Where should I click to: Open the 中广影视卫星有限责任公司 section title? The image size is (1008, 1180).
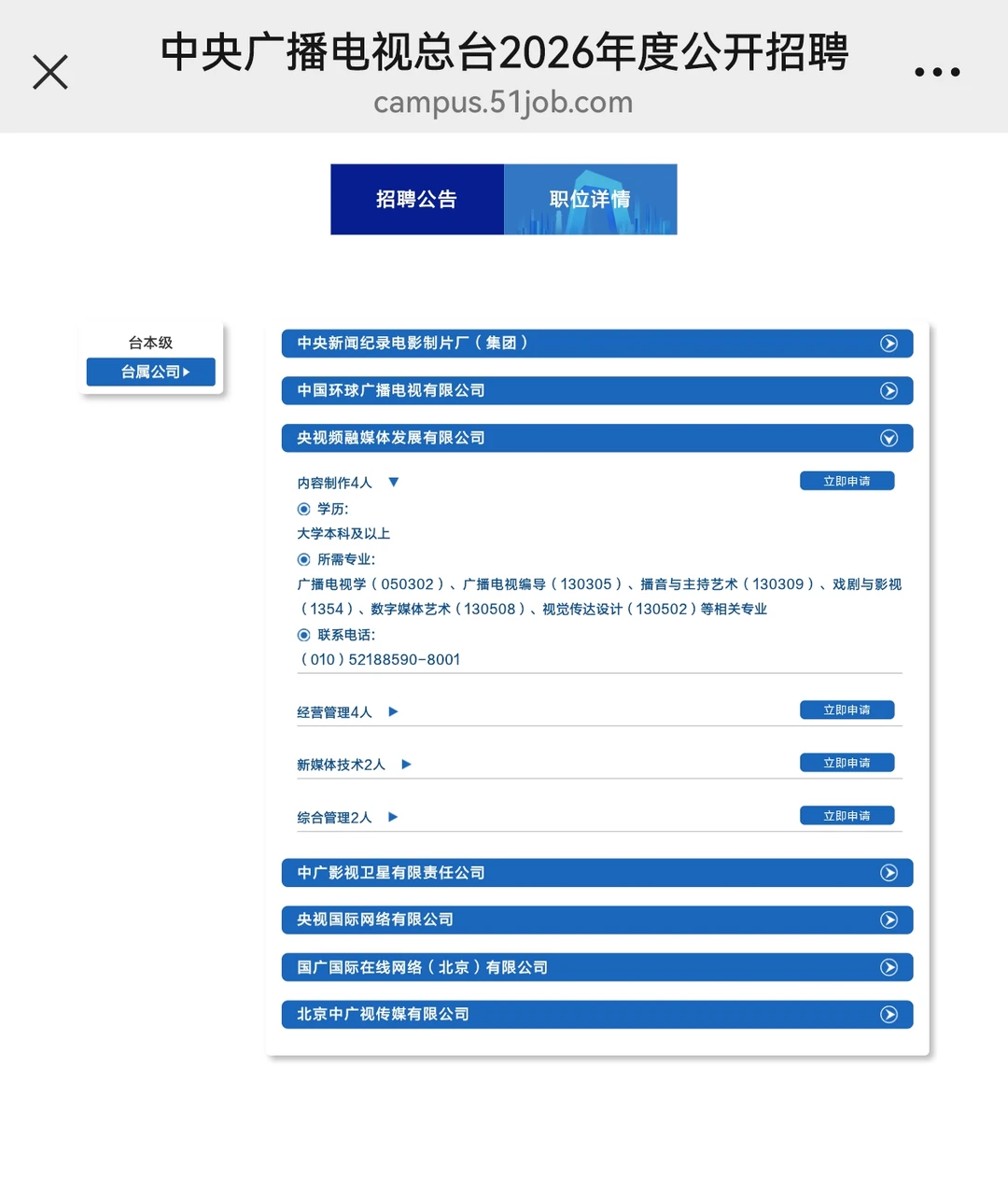point(391,873)
